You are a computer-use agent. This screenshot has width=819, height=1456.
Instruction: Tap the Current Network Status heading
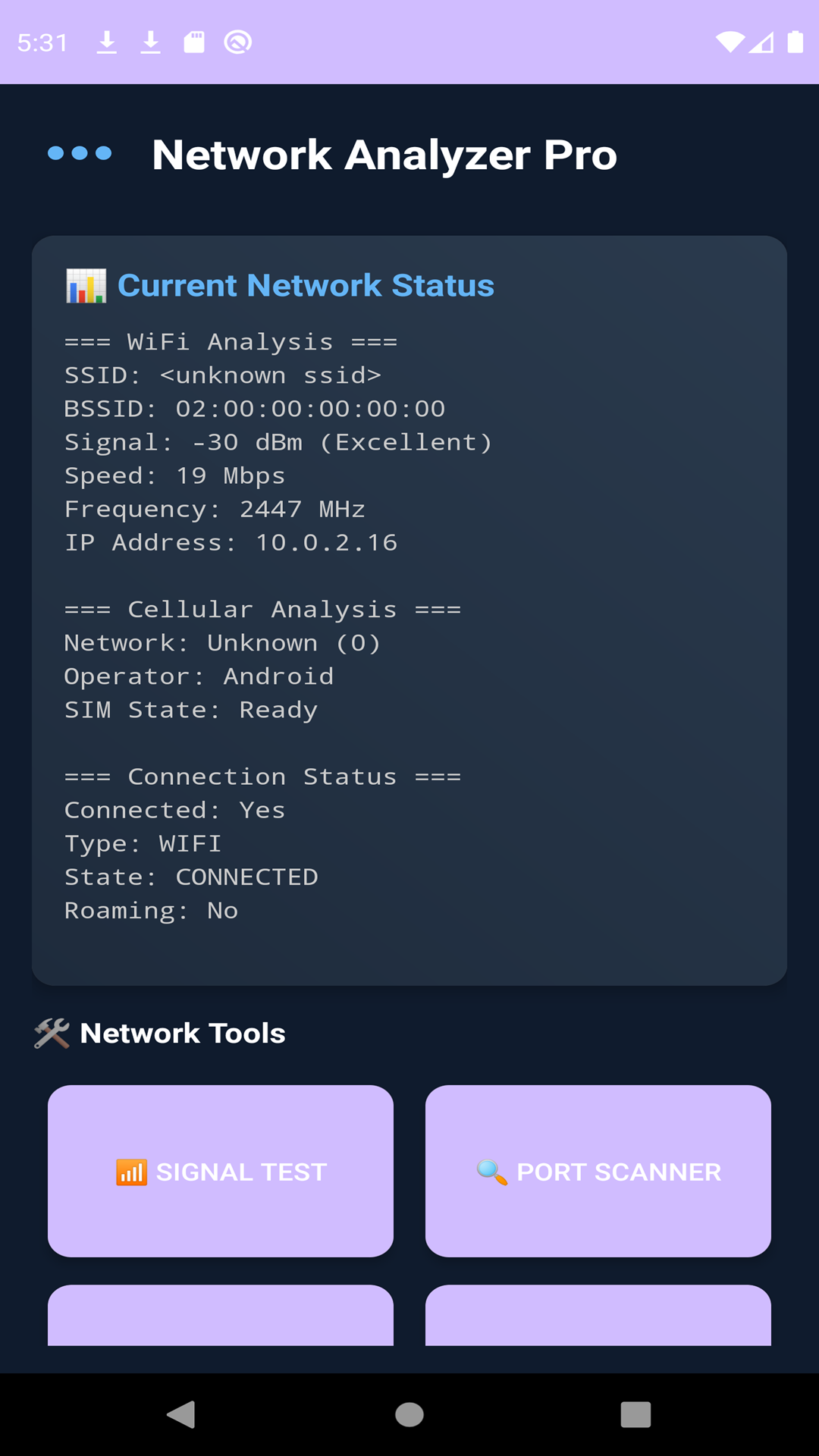306,286
